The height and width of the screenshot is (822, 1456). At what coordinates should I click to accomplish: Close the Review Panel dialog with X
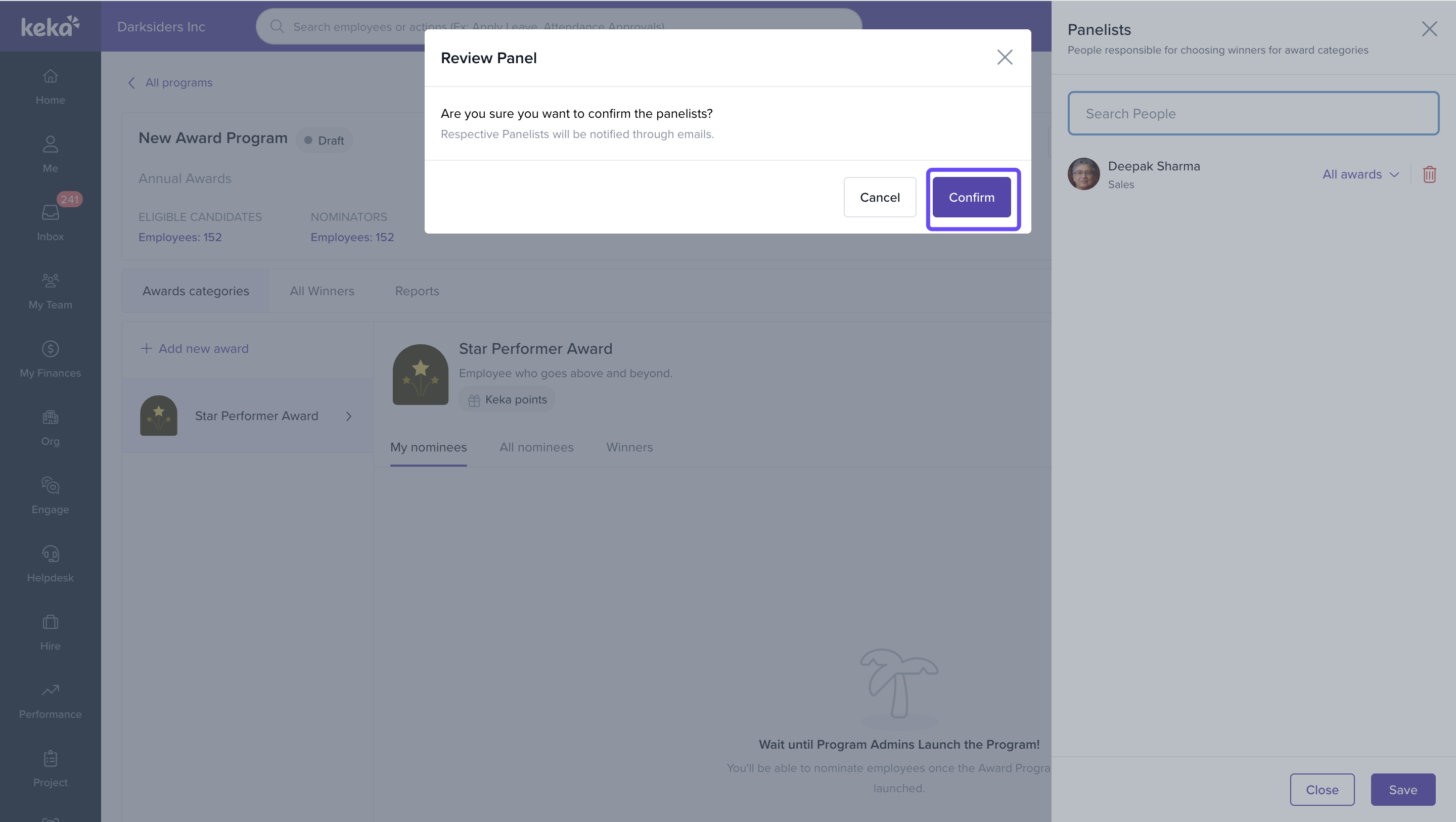point(1005,57)
